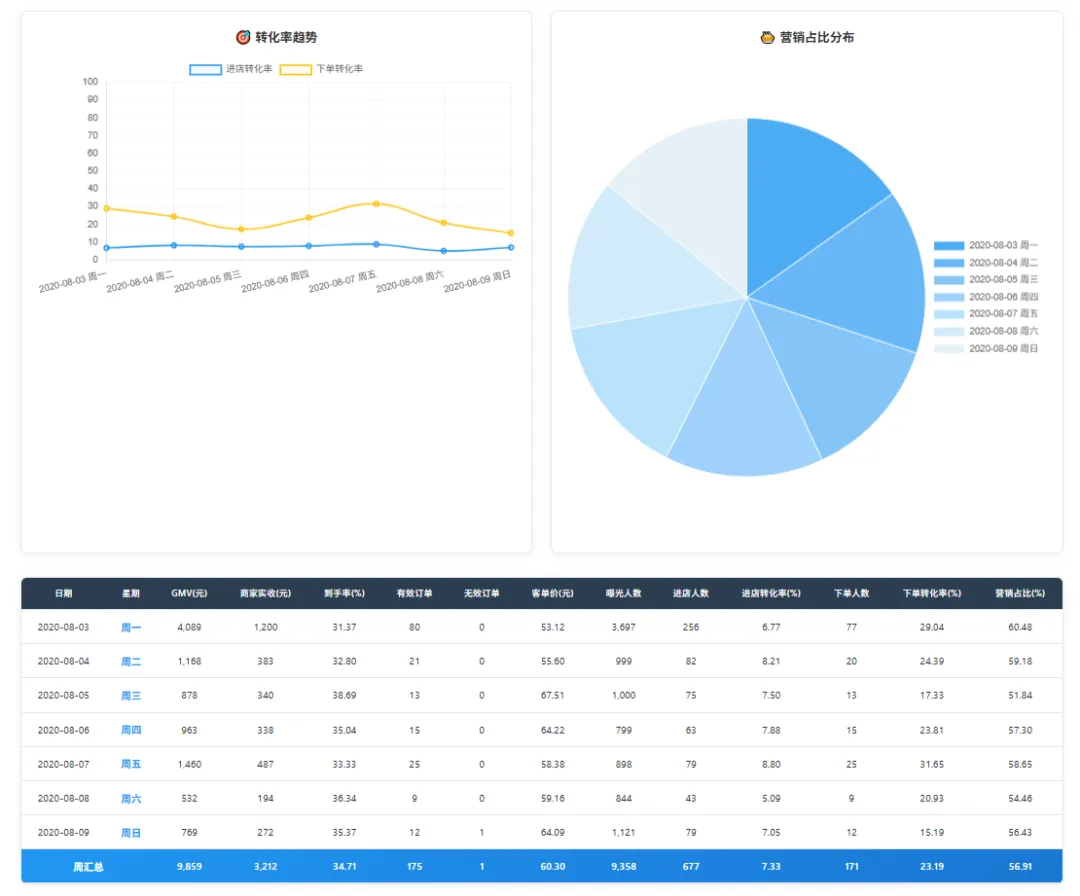Click the basket icon beside 营销占比分布 title
The height and width of the screenshot is (896, 1080).
pyautogui.click(x=767, y=37)
